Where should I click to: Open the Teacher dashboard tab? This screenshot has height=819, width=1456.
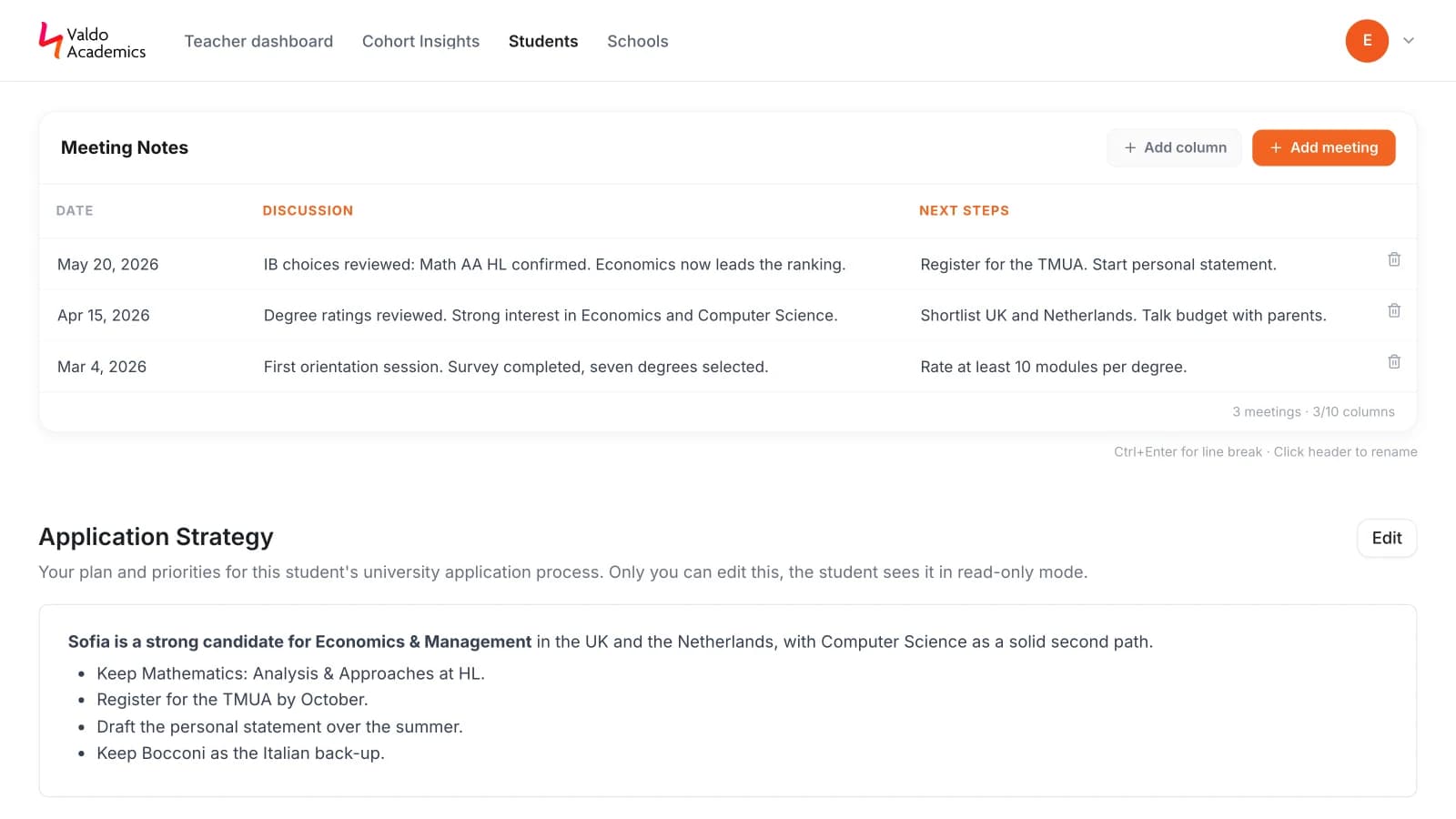258,41
